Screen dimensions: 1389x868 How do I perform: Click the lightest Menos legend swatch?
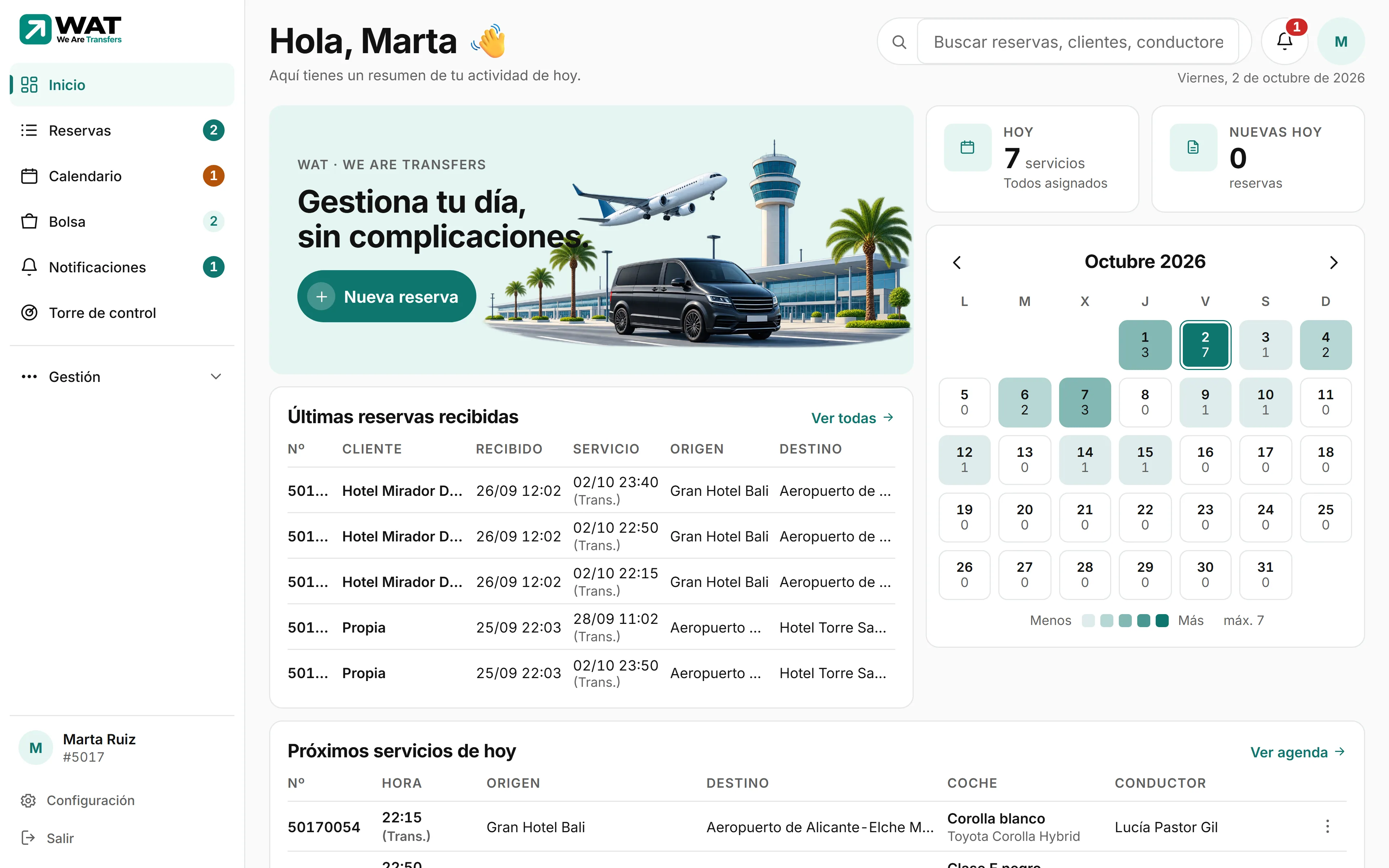point(1088,621)
